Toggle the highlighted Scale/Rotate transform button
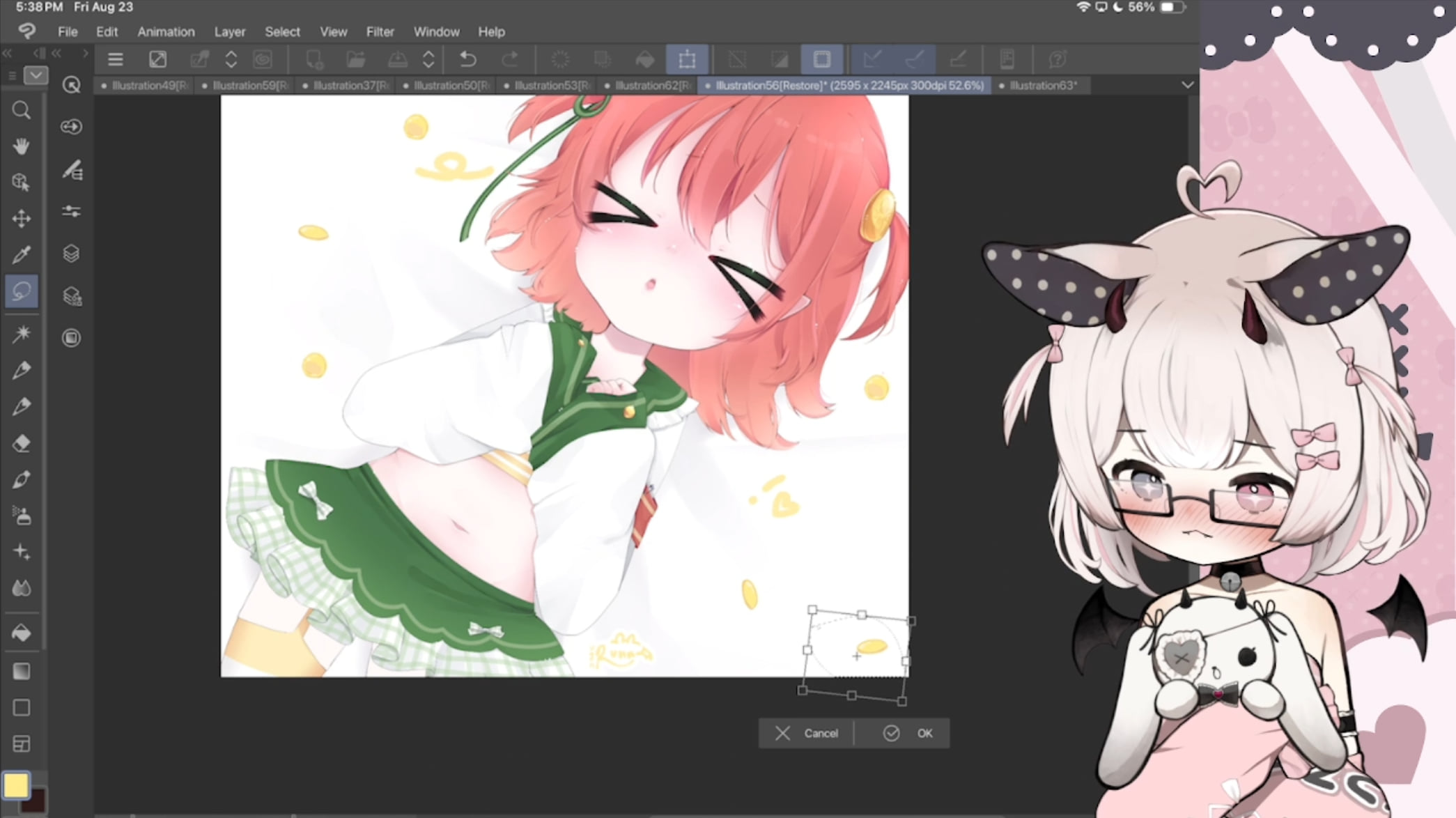1456x818 pixels. pos(687,59)
